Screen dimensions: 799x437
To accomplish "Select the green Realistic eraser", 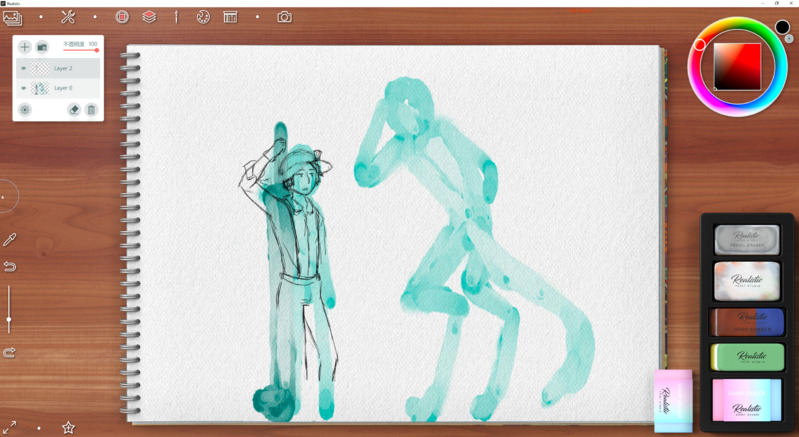I will click(747, 357).
